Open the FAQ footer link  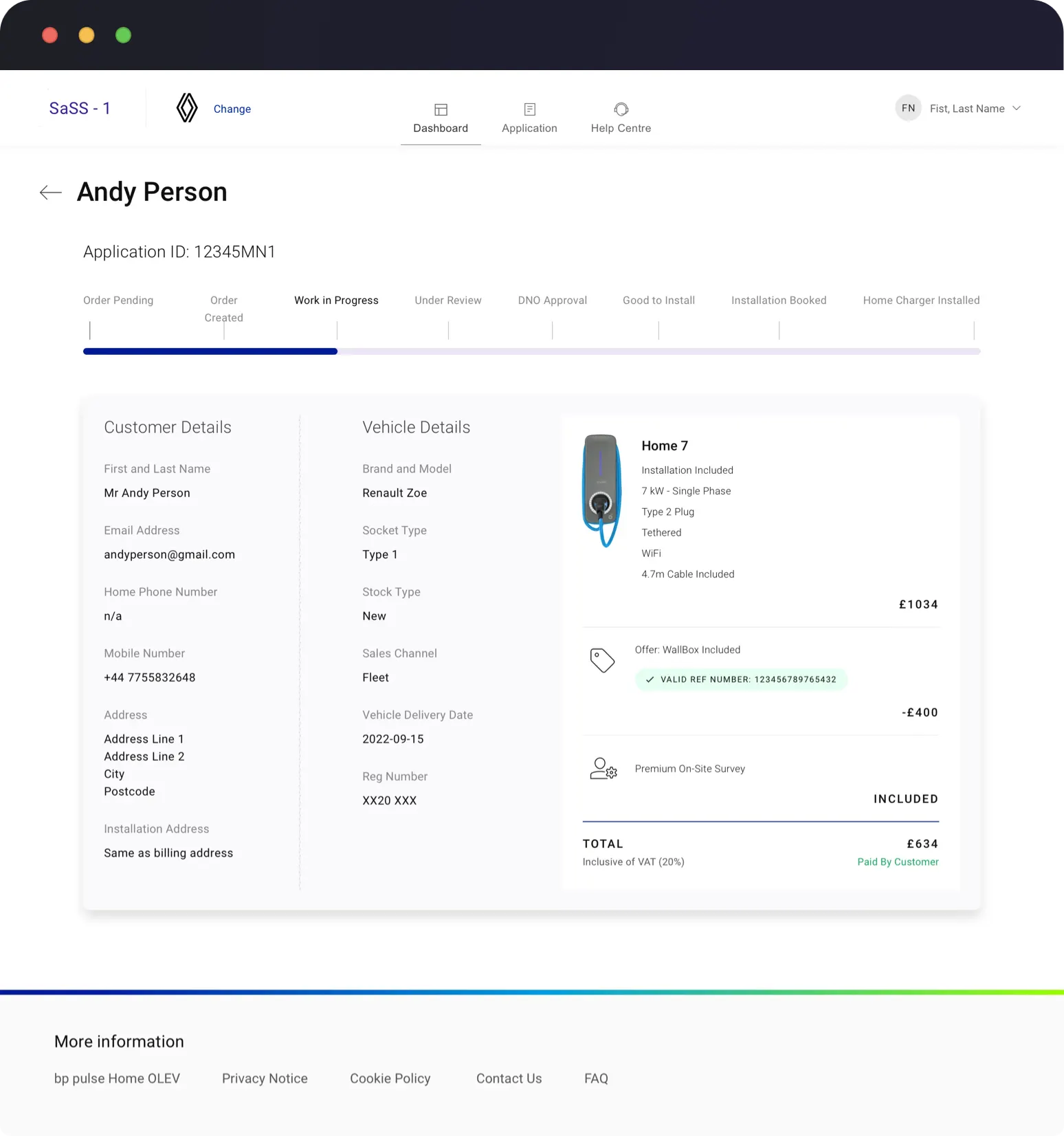tap(596, 1078)
